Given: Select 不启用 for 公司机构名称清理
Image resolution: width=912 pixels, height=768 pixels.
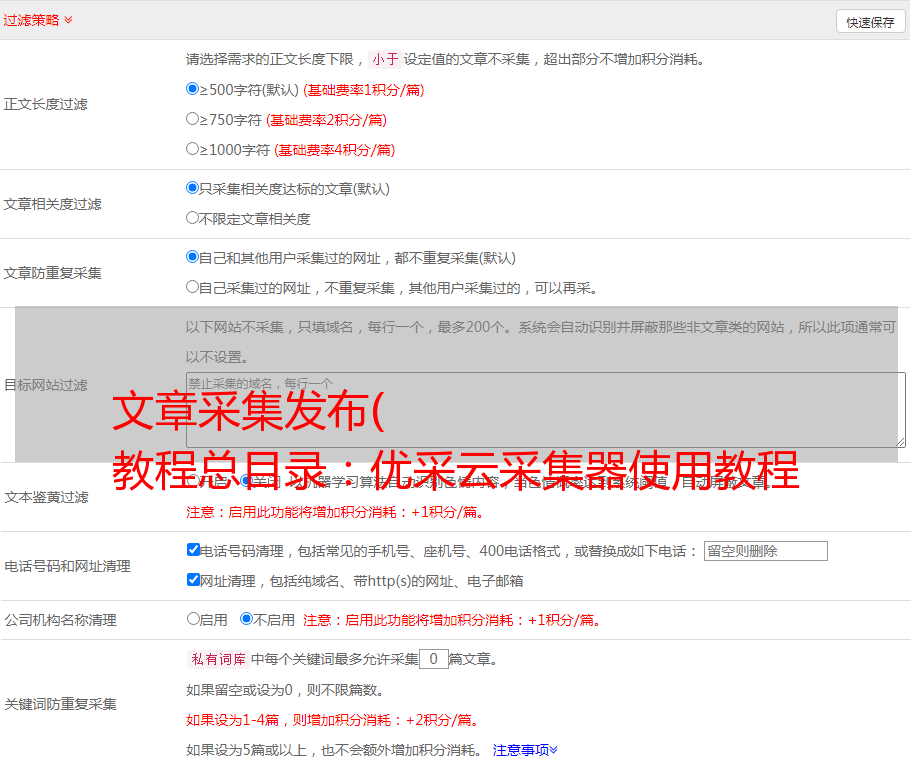Looking at the screenshot, I should (246, 619).
